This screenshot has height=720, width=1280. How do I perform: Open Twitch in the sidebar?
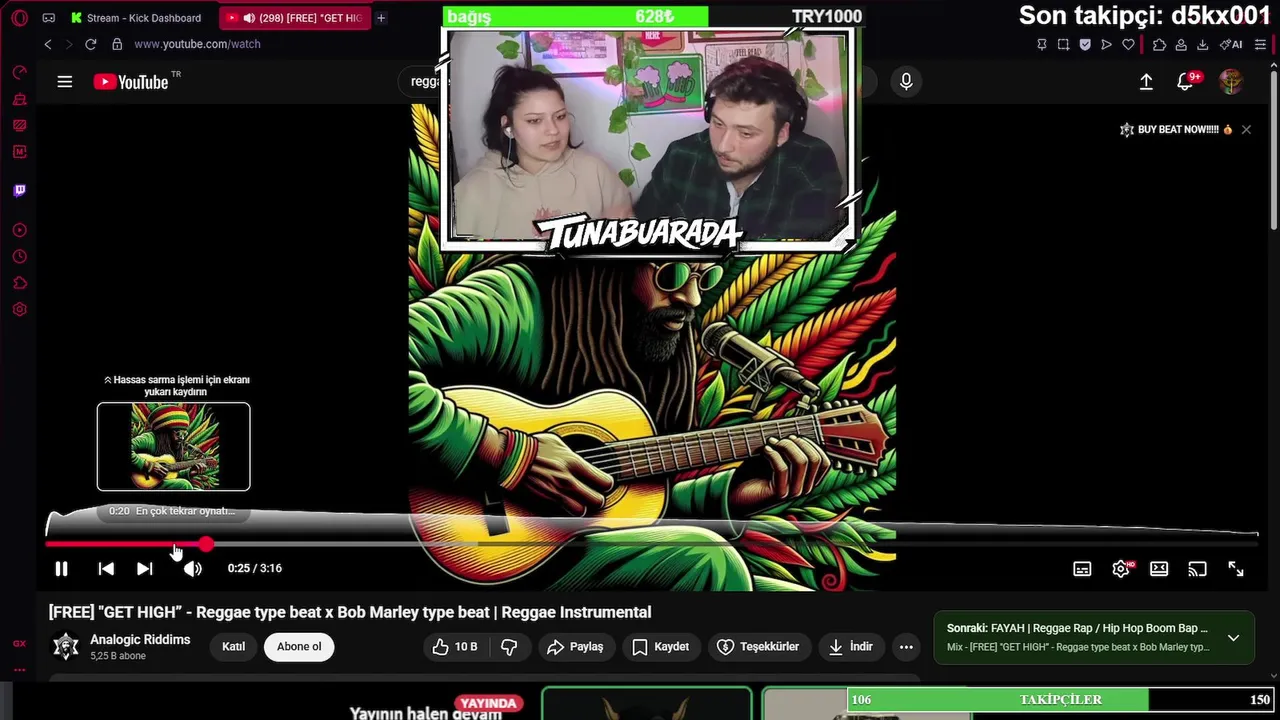[x=19, y=190]
